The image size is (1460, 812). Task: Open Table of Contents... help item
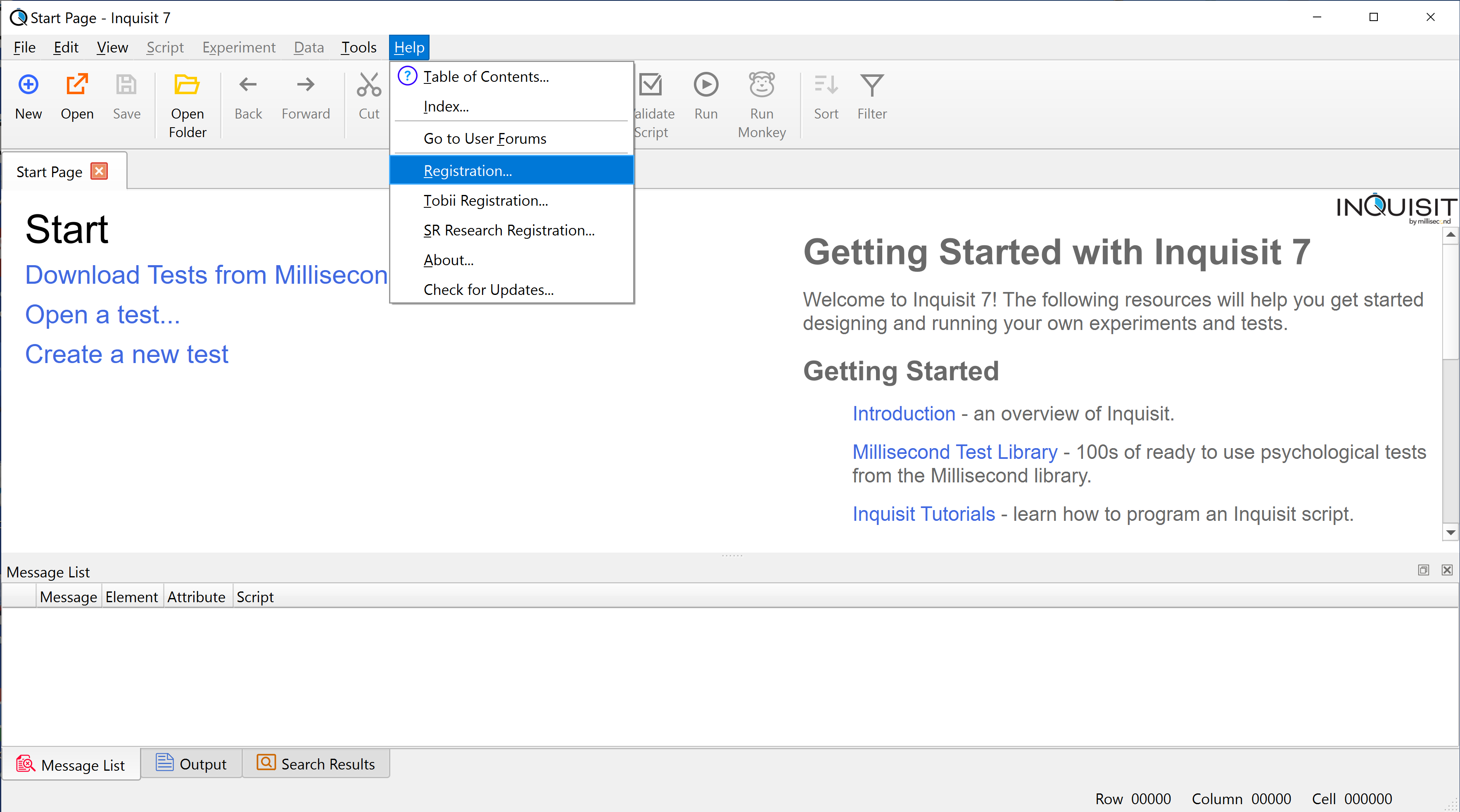[486, 76]
